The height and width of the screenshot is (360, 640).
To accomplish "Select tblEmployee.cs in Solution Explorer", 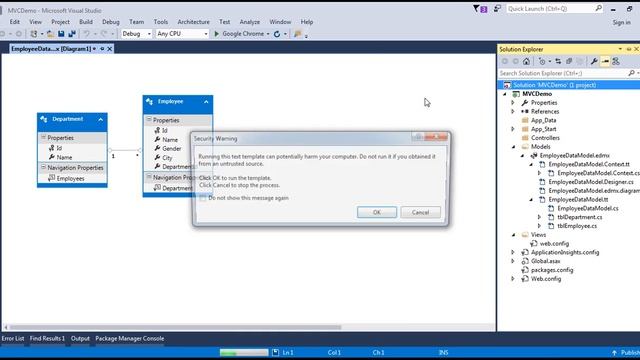I will pos(577,226).
